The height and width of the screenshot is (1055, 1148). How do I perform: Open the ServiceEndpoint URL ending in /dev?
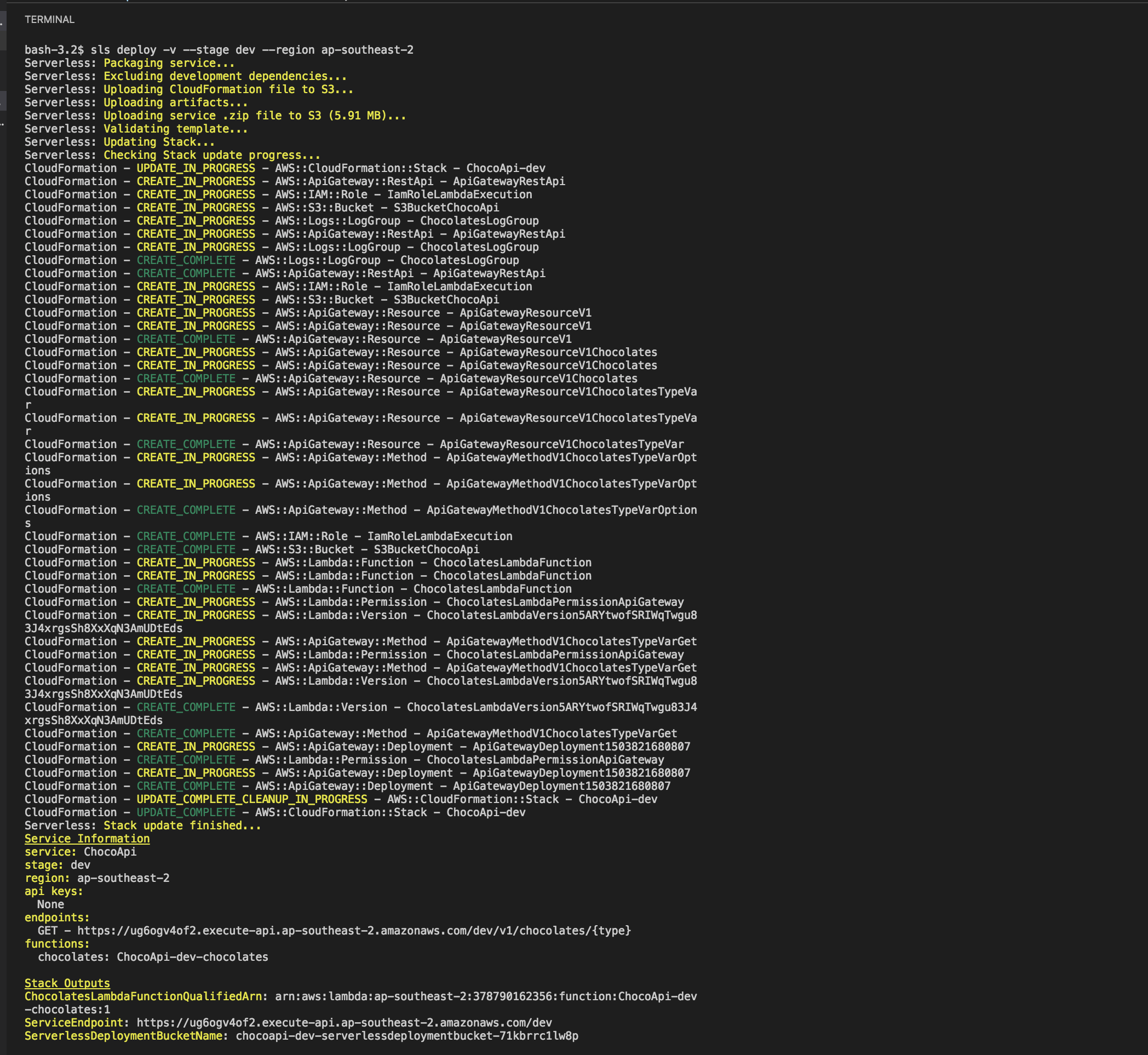(x=344, y=1023)
